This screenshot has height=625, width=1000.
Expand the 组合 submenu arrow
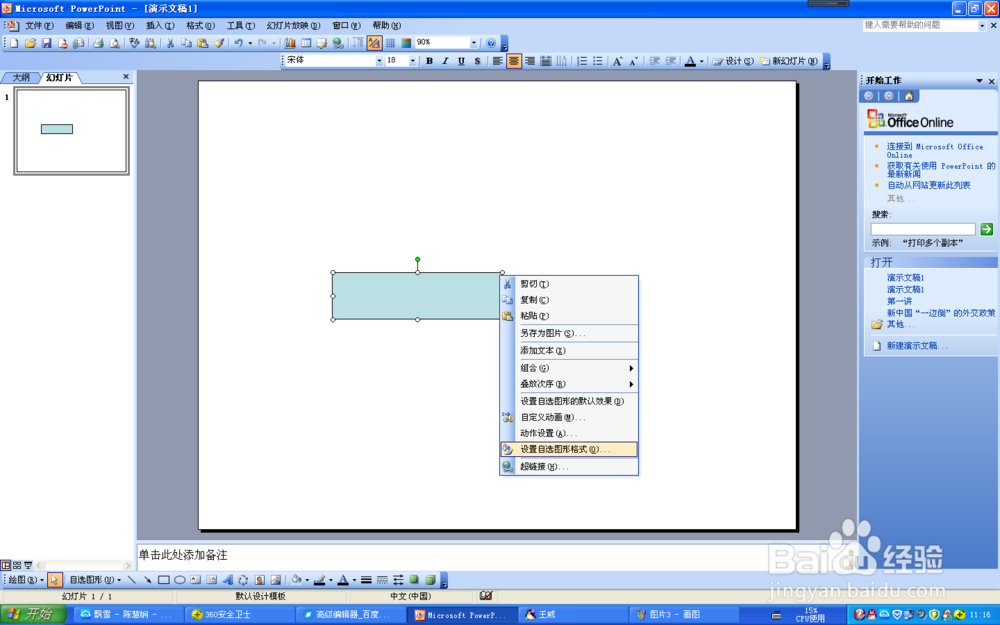click(631, 368)
